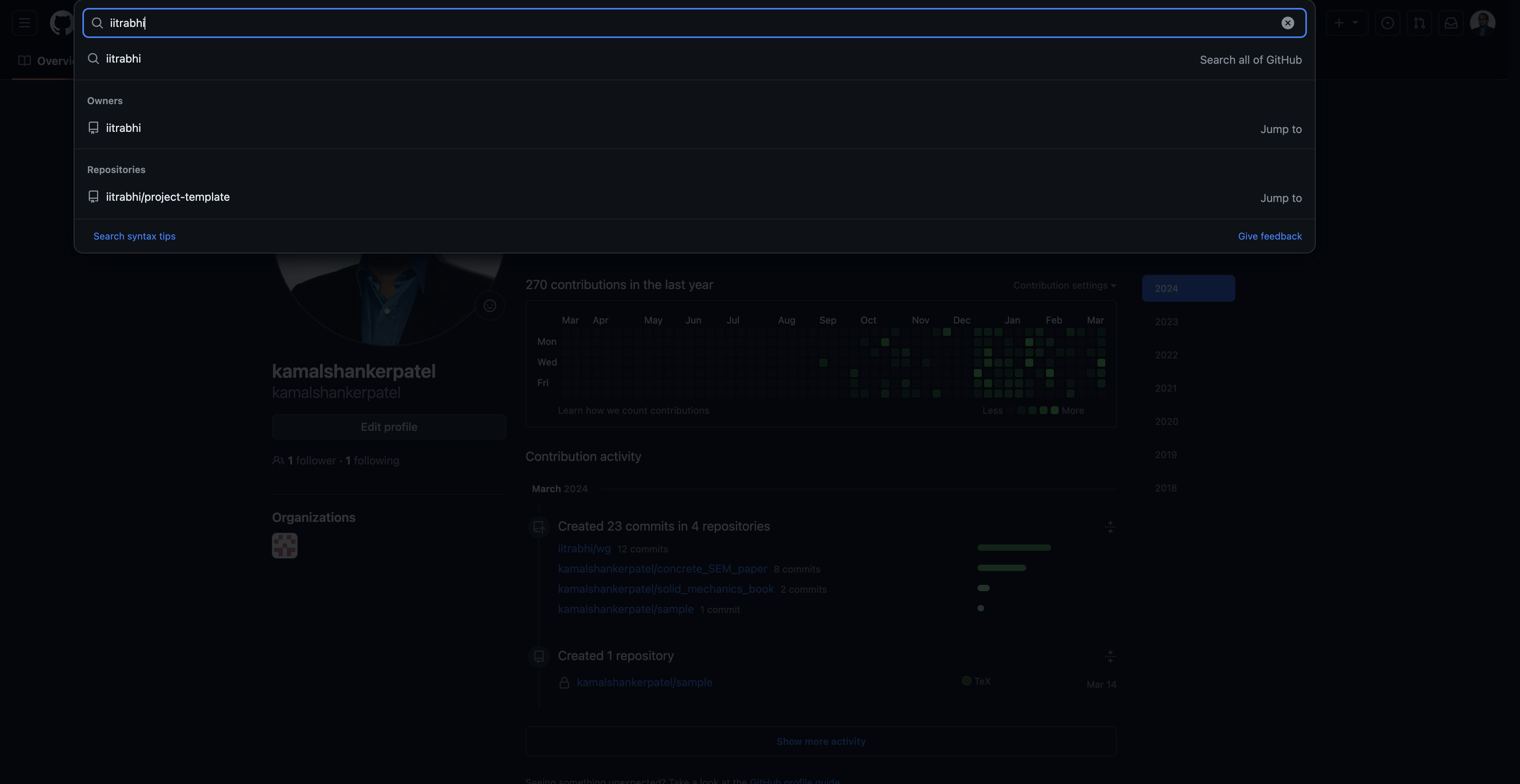The width and height of the screenshot is (1520, 784).
Task: Click the set status smiley icon
Action: [490, 306]
